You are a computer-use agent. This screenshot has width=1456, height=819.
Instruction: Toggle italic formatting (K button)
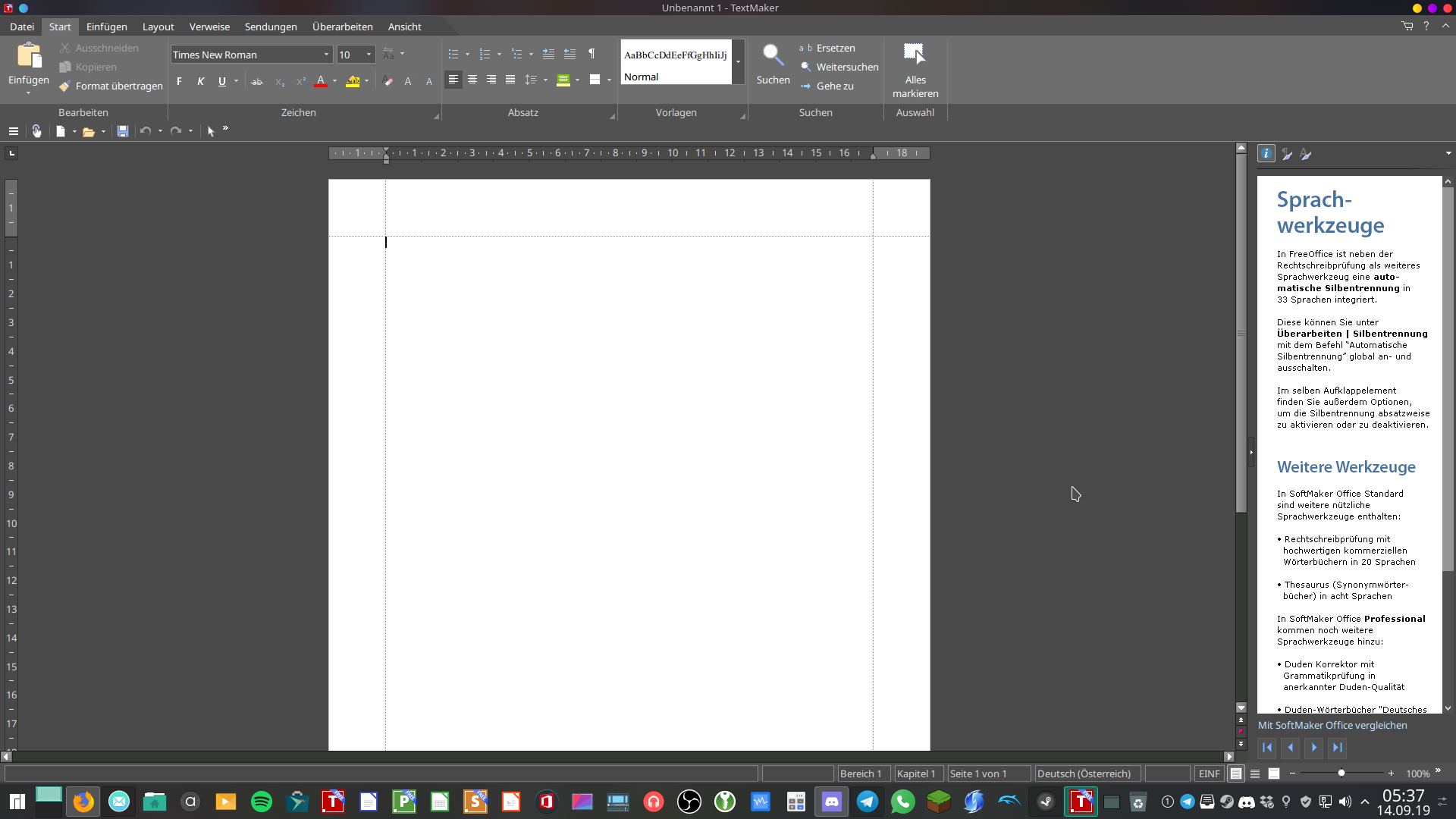[200, 81]
